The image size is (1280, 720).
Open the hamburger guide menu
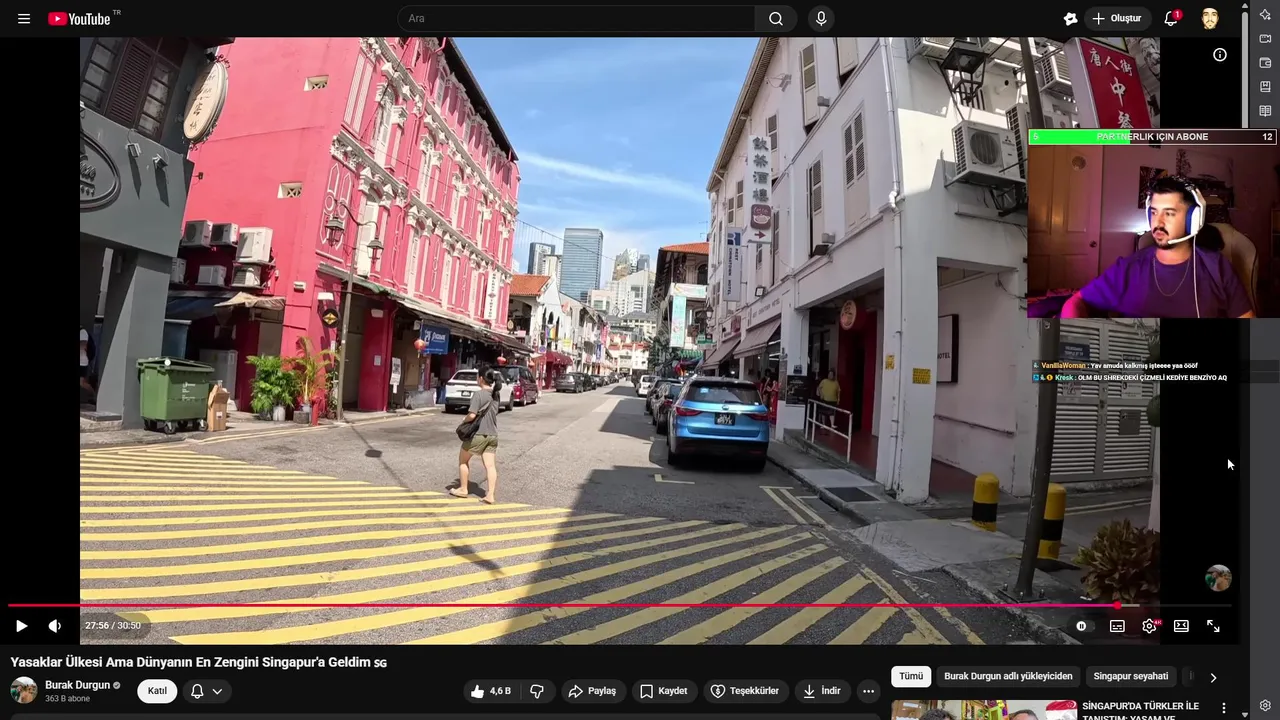pos(24,19)
